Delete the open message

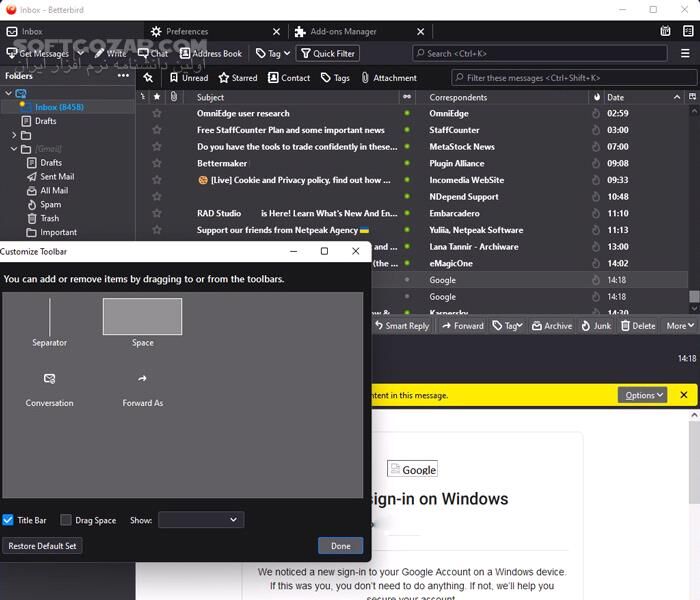pos(638,326)
